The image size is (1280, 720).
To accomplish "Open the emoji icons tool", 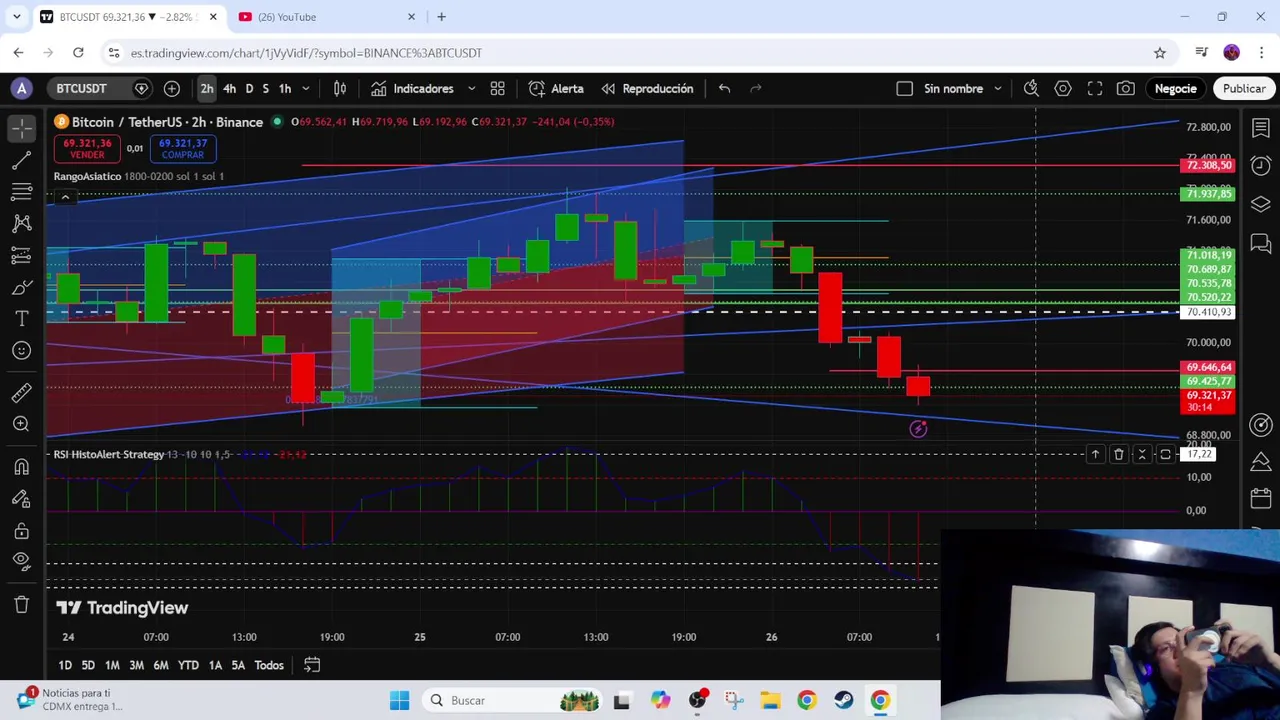I will [22, 351].
